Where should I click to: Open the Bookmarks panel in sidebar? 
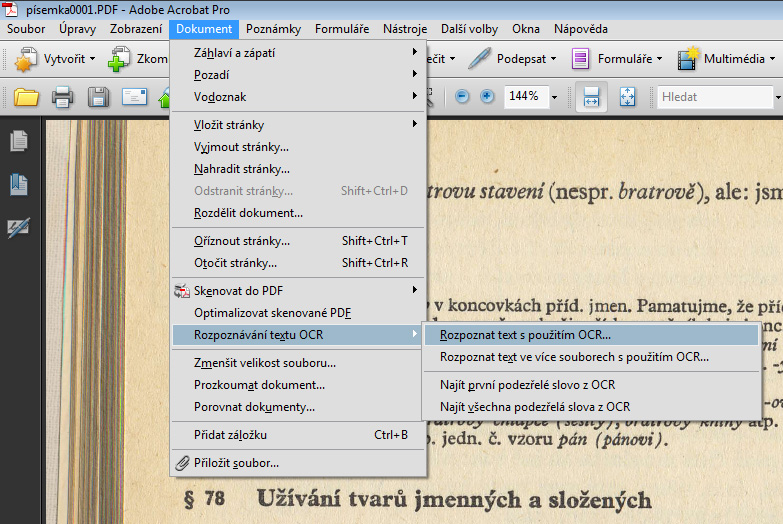click(18, 184)
